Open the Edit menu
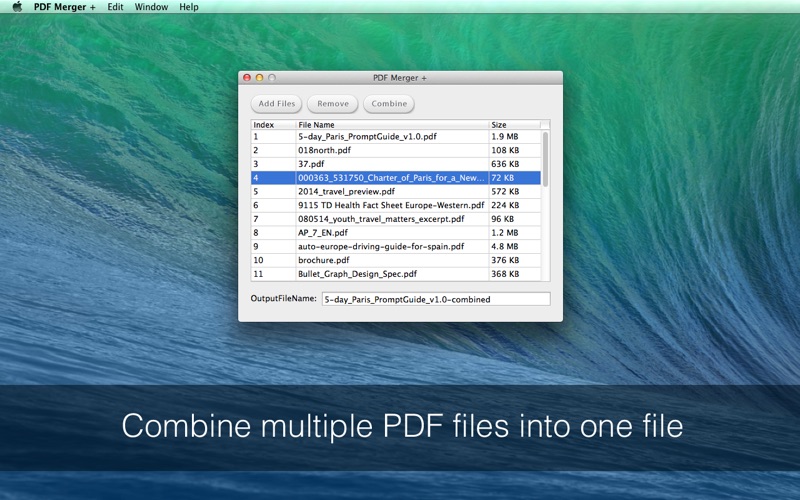The height and width of the screenshot is (500, 800). point(116,7)
